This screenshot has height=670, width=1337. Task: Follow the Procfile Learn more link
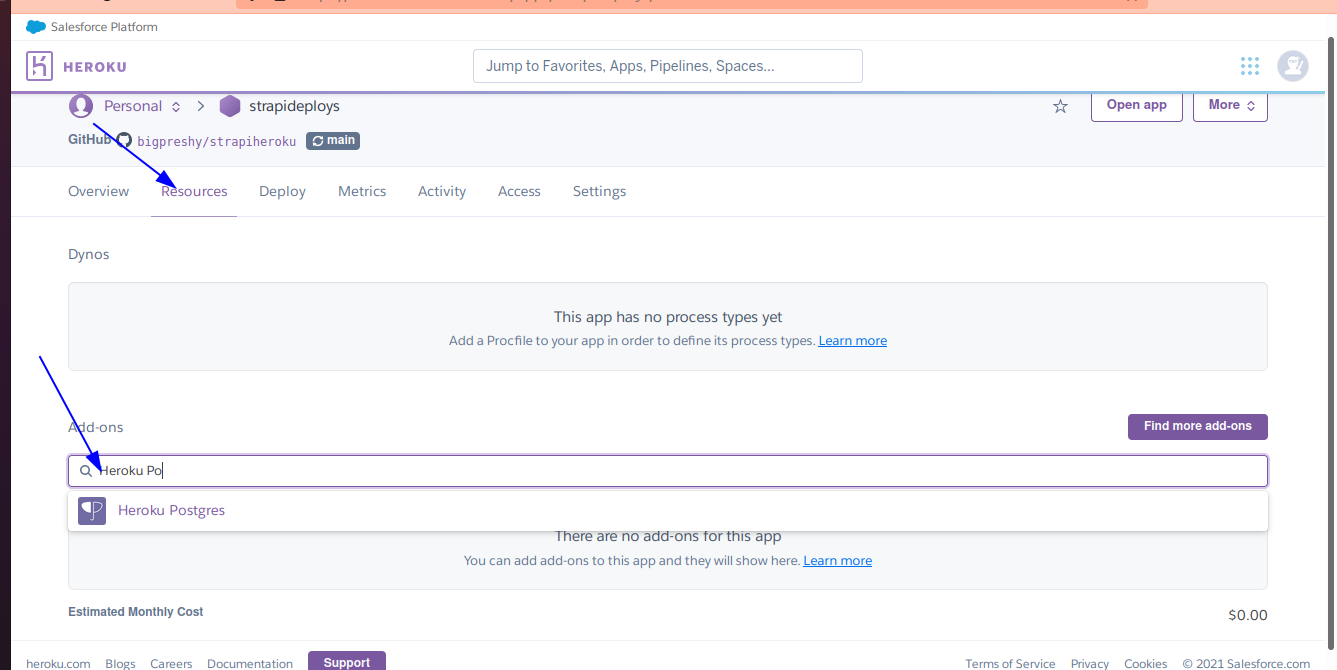pyautogui.click(x=852, y=341)
